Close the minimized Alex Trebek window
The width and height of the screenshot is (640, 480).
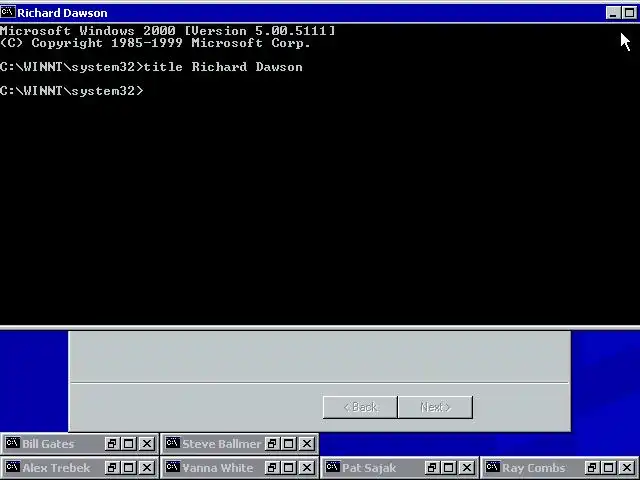click(147, 467)
